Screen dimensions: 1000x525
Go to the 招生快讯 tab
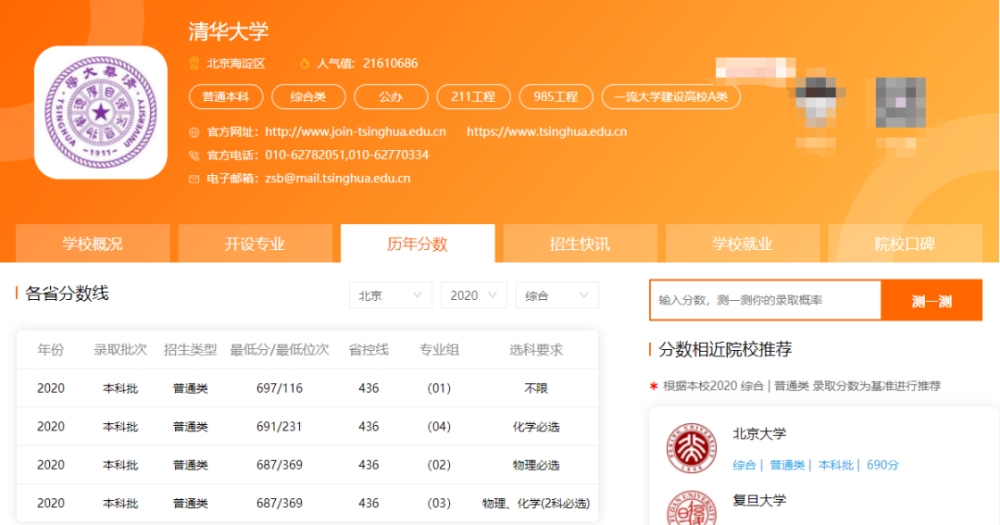point(580,244)
